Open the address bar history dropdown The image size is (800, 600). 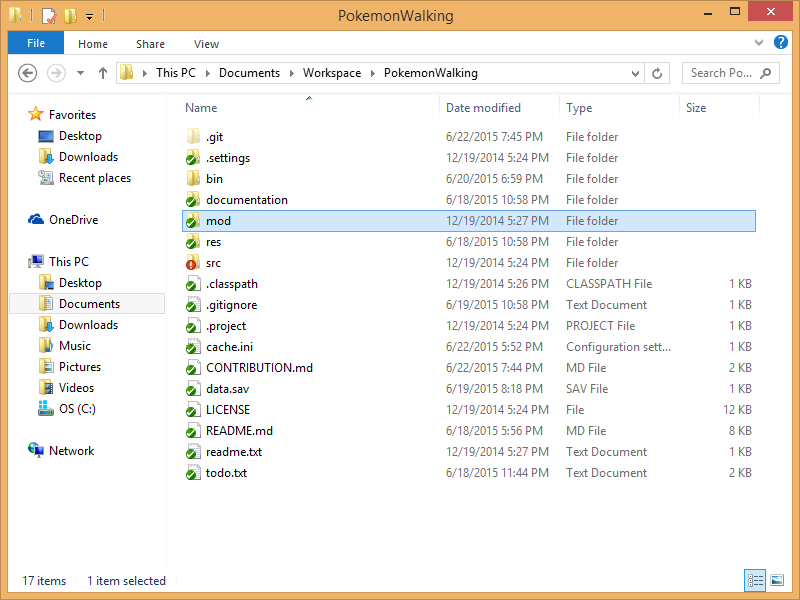click(635, 73)
